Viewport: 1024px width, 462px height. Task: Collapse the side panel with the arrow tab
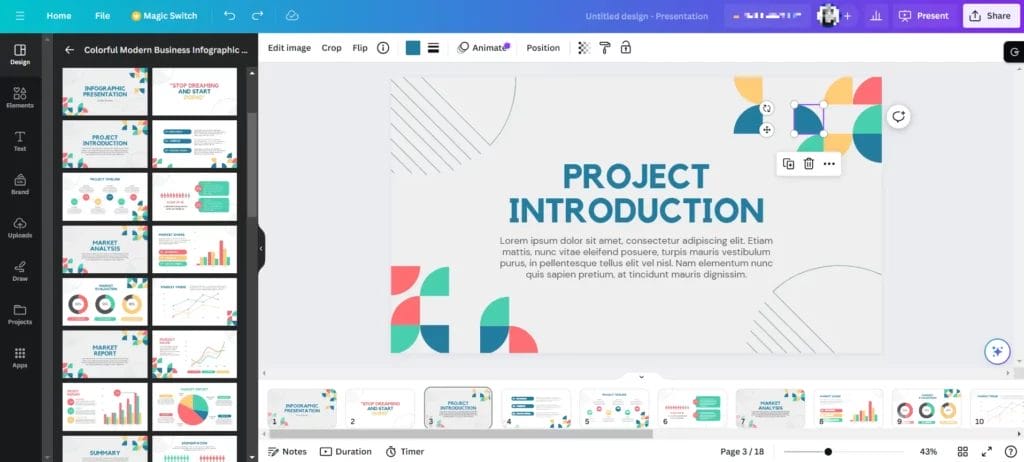(x=261, y=248)
